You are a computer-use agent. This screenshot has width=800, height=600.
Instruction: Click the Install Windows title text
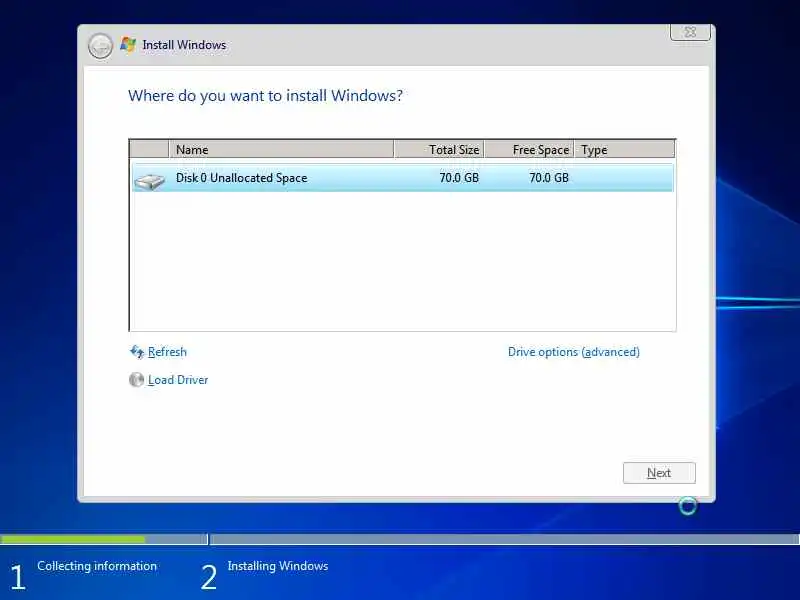pyautogui.click(x=184, y=45)
